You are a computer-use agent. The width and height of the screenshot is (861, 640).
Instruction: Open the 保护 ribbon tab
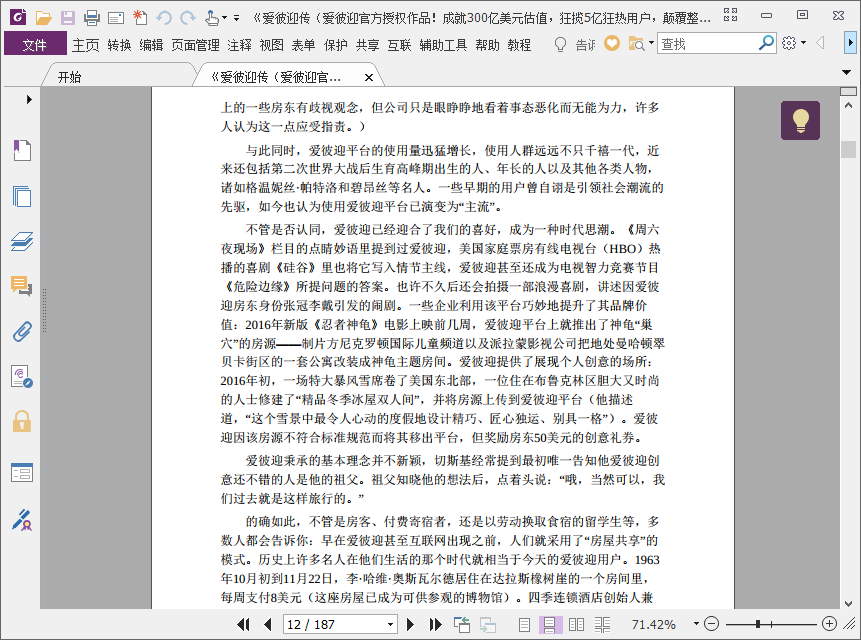336,44
